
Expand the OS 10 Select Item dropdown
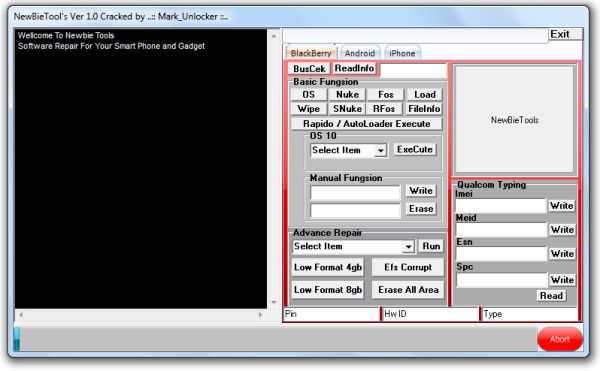[380, 150]
